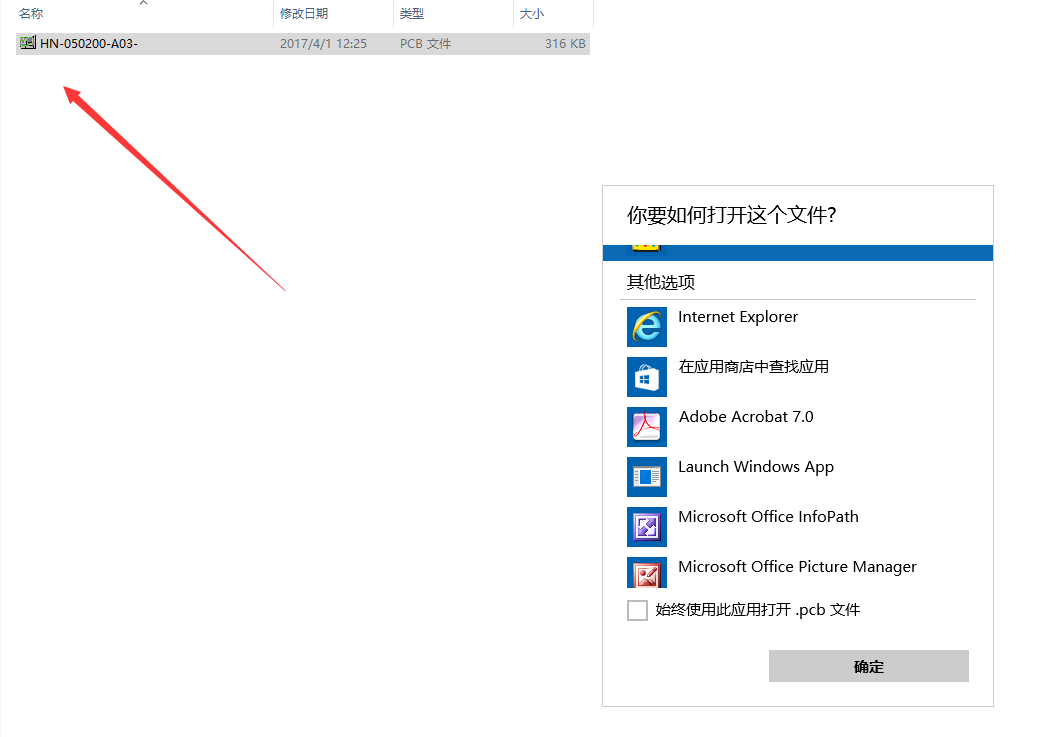The image size is (1053, 737).
Task: Click the 你要如何打开这个文件? dialog title
Action: (731, 215)
